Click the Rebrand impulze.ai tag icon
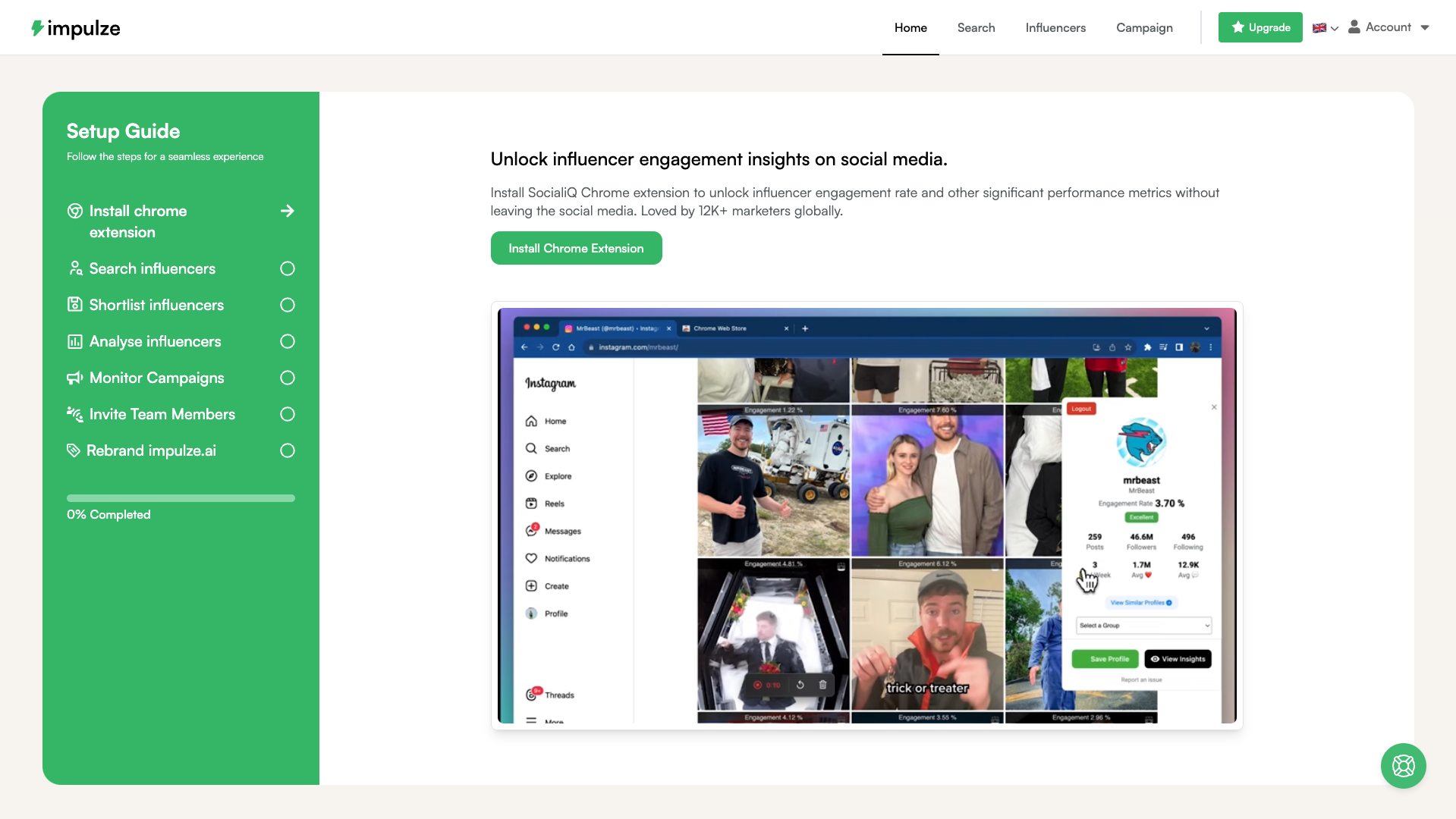Screen dimensions: 1456x819 tap(74, 450)
